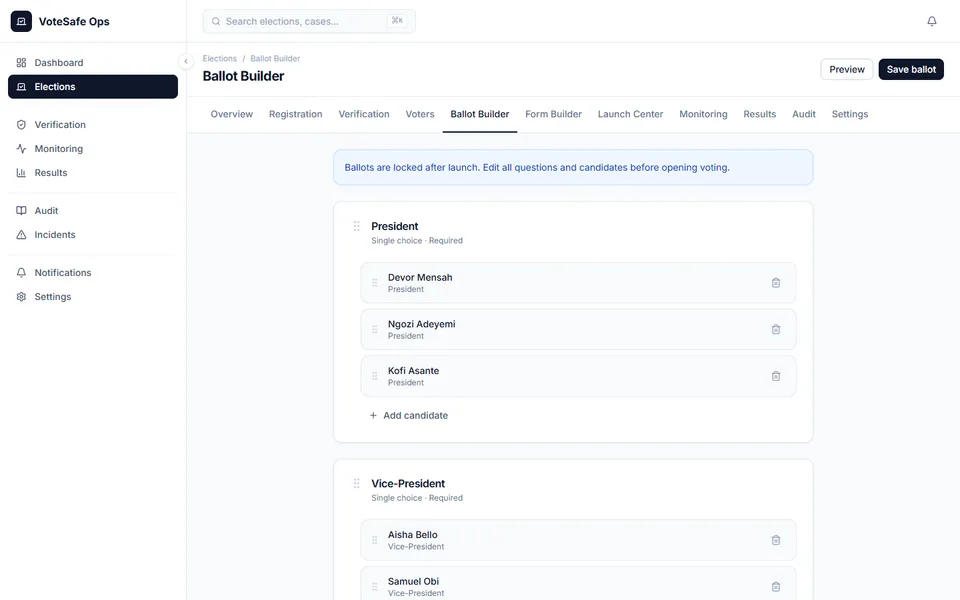Click the drag handle beside Devor Mensah
This screenshot has width=960, height=600.
click(375, 283)
